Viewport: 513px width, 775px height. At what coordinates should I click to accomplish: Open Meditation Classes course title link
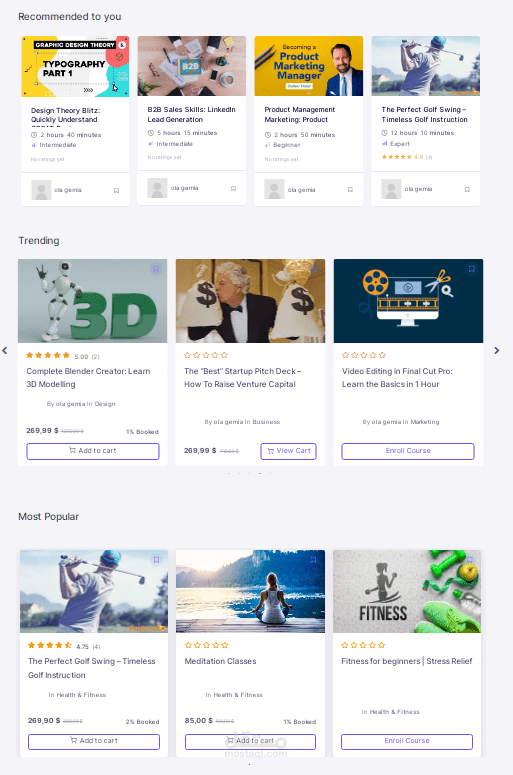click(x=220, y=661)
